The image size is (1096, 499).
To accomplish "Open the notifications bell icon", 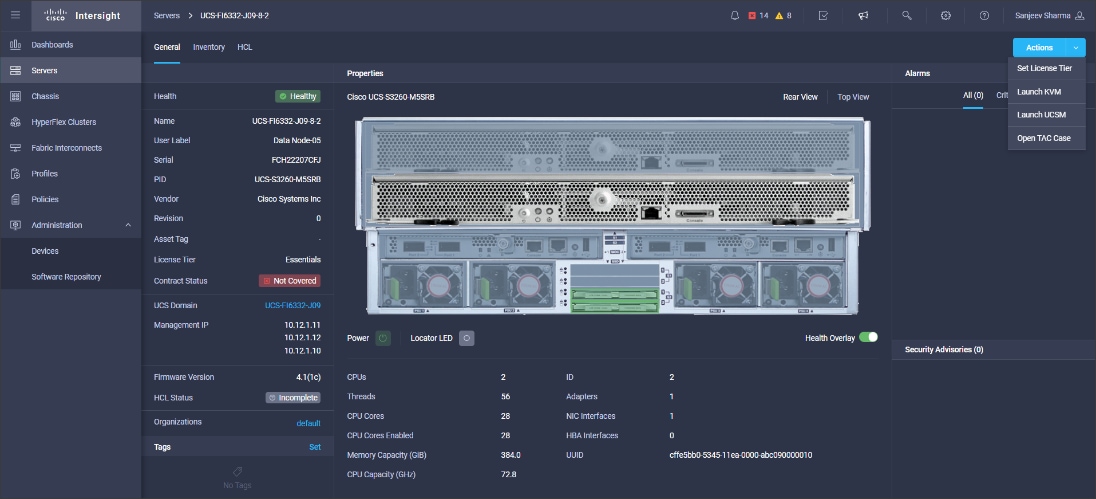I will [x=735, y=15].
